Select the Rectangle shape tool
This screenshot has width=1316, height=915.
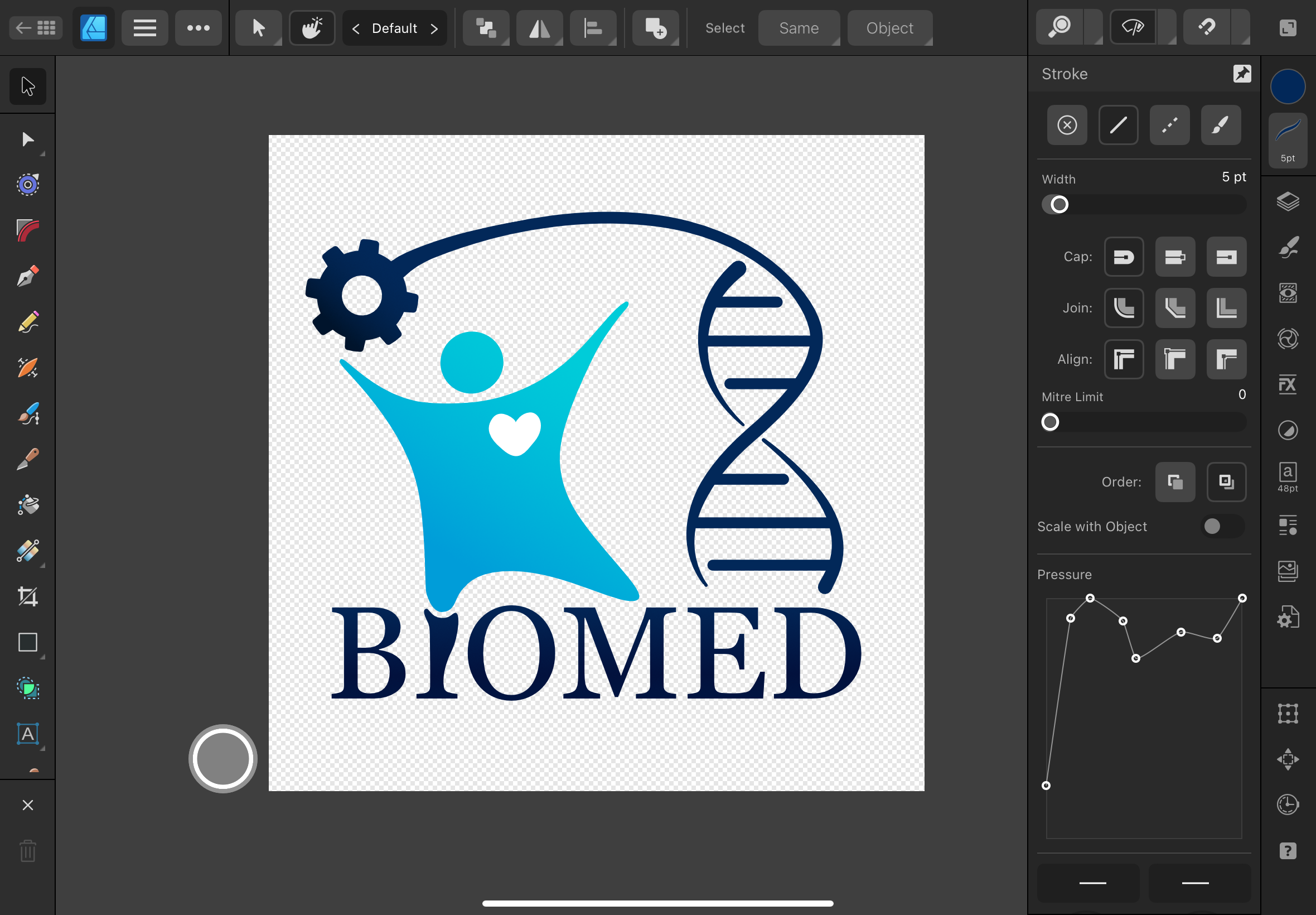pyautogui.click(x=27, y=642)
